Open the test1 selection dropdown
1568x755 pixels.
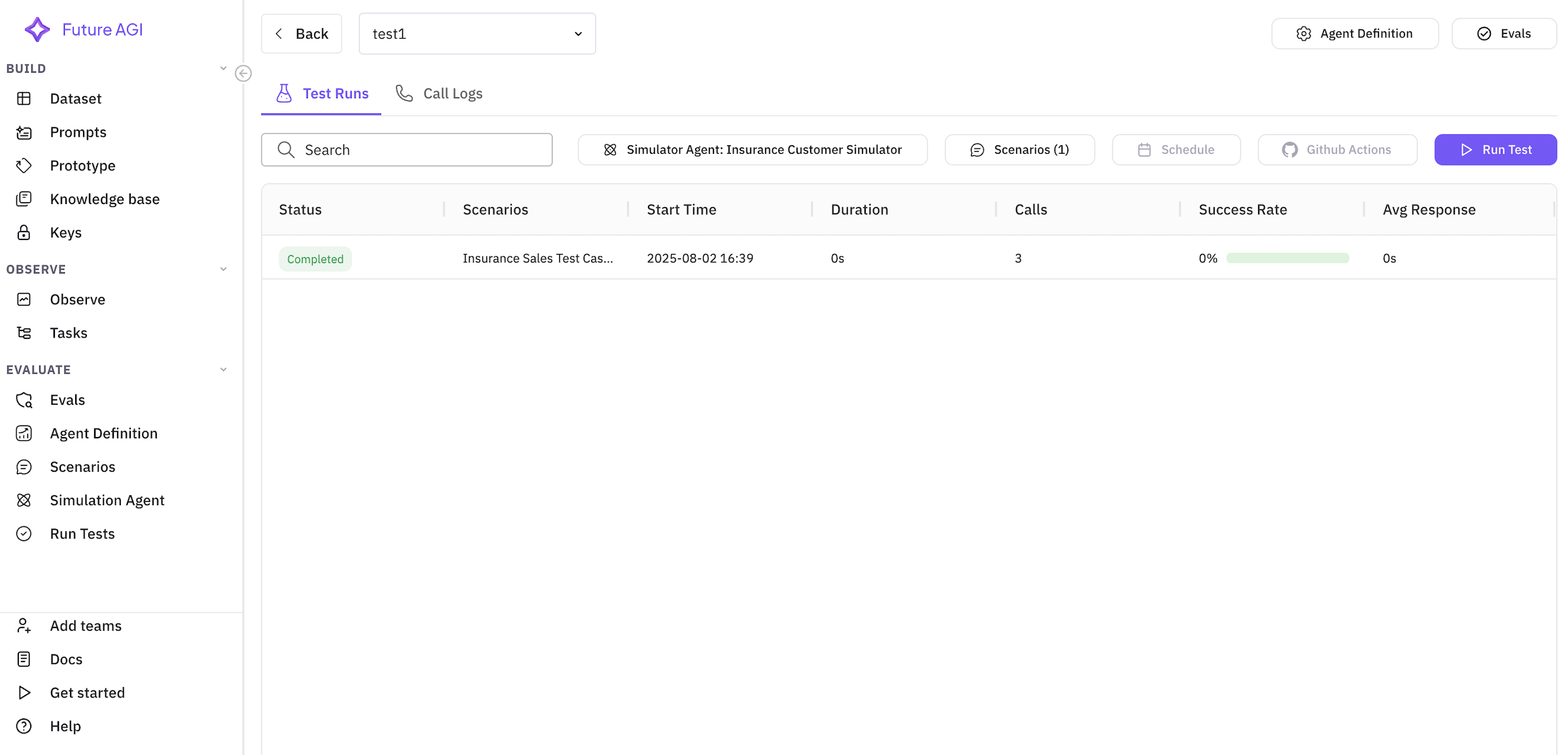[477, 34]
